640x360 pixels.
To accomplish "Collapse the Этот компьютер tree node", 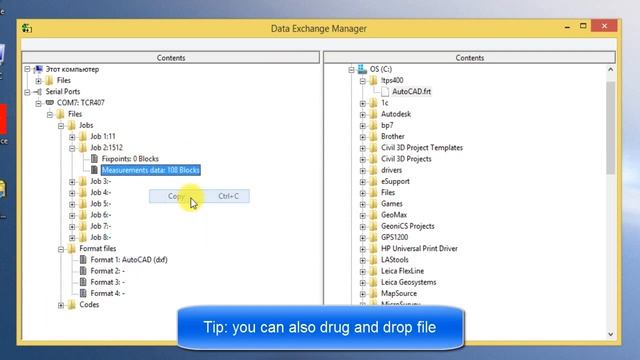I will 27,69.
